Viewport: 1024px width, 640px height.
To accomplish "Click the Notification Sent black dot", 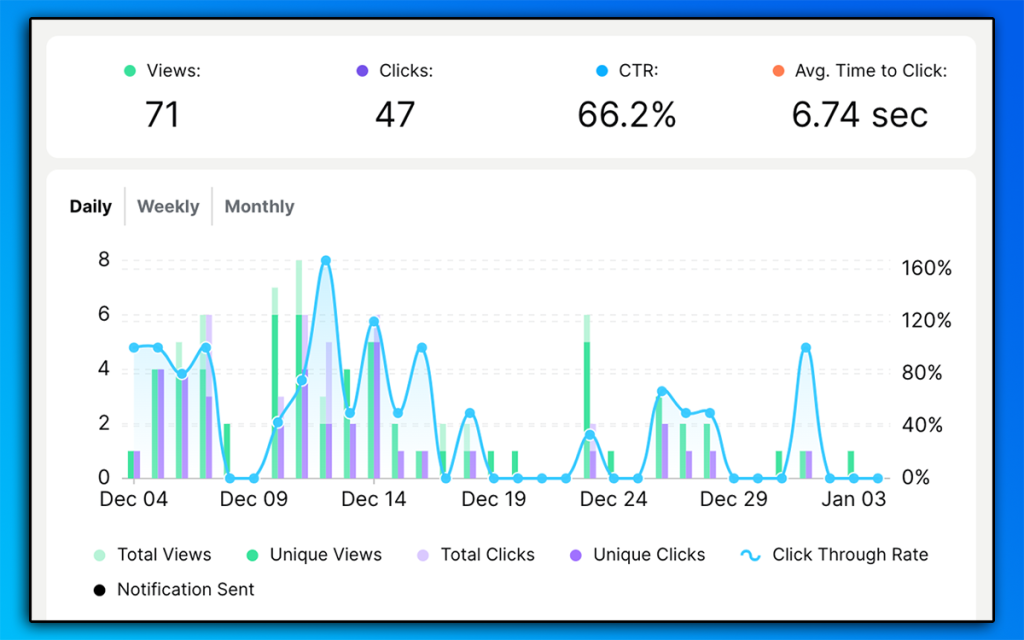I will pyautogui.click(x=99, y=590).
